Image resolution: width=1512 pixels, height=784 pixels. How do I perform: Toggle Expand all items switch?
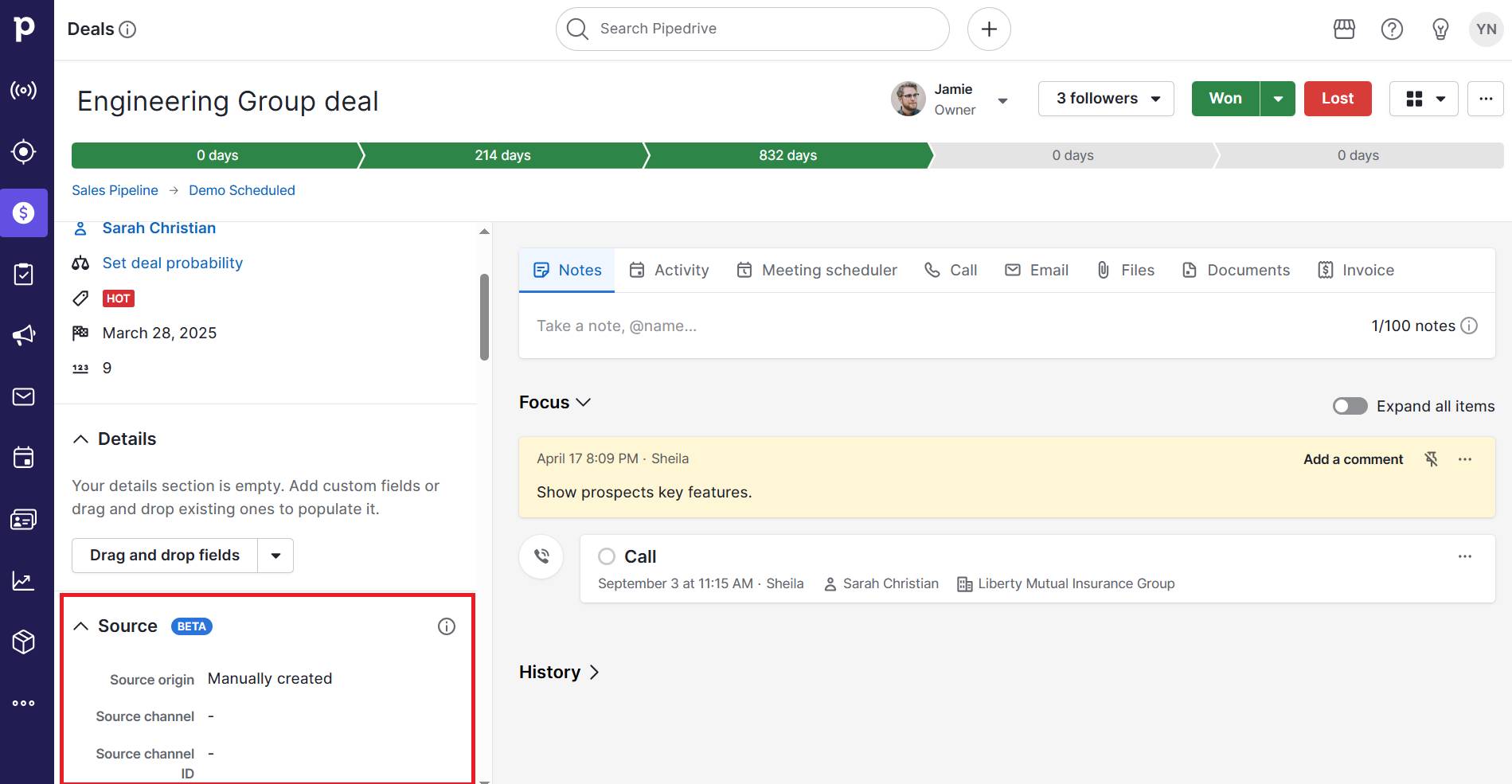[1350, 406]
